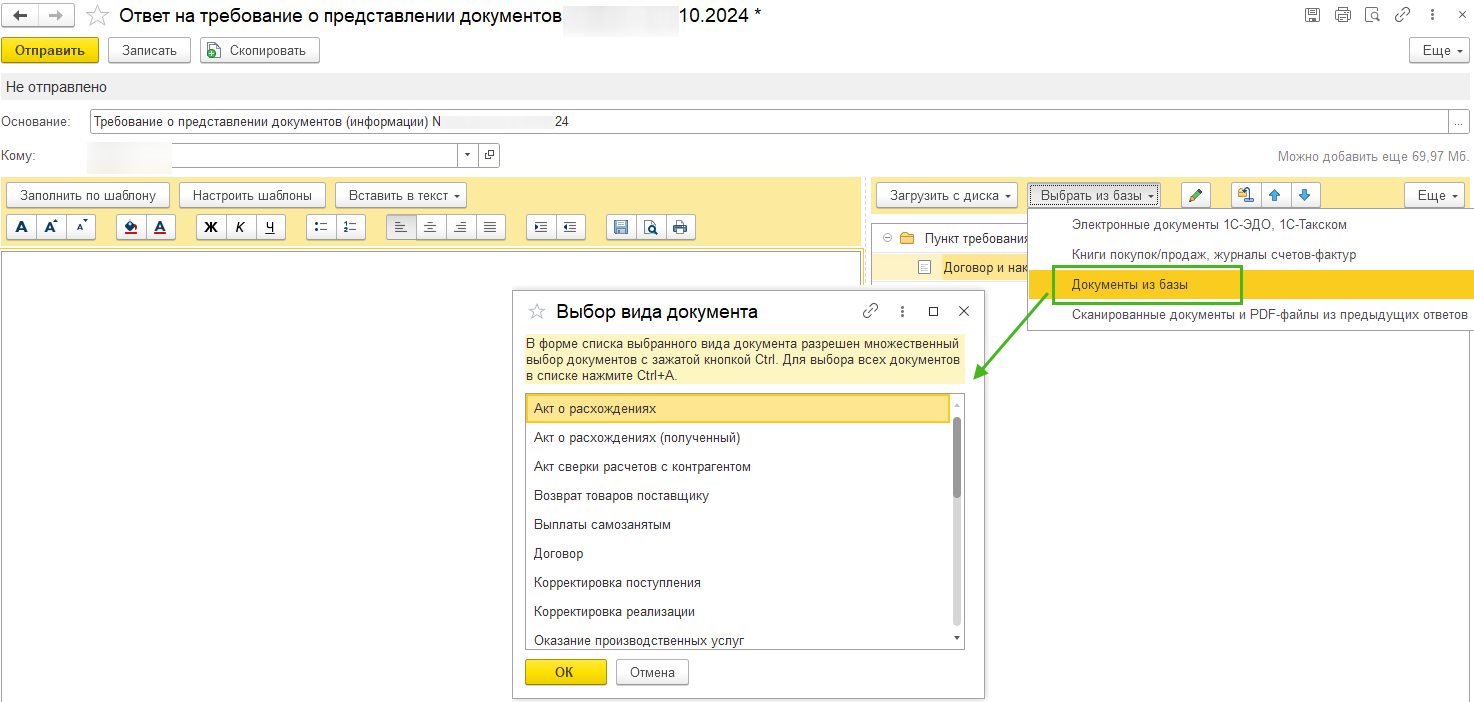Screen dimensions: 1474x702
Task: Toggle underline formatting (Ч)
Action: pos(271,227)
